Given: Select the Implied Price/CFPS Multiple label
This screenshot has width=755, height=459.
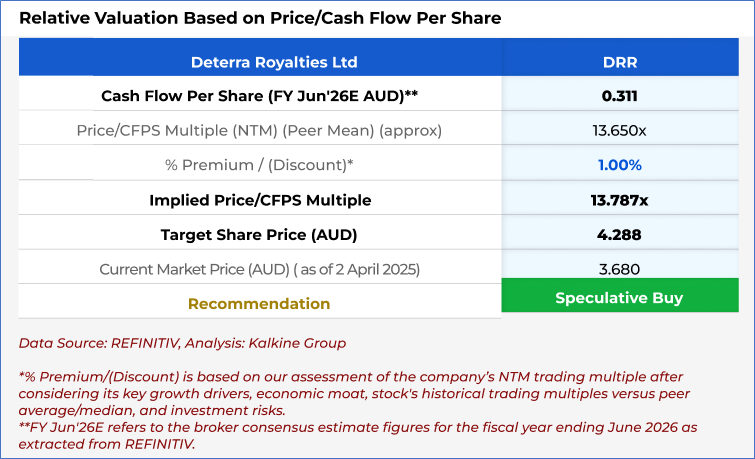Looking at the screenshot, I should [x=259, y=200].
